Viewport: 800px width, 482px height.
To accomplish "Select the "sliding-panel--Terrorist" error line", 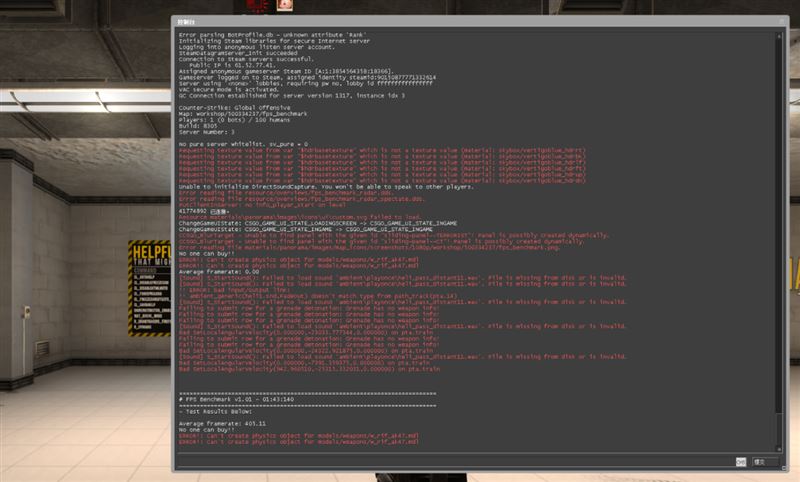I will (x=393, y=236).
